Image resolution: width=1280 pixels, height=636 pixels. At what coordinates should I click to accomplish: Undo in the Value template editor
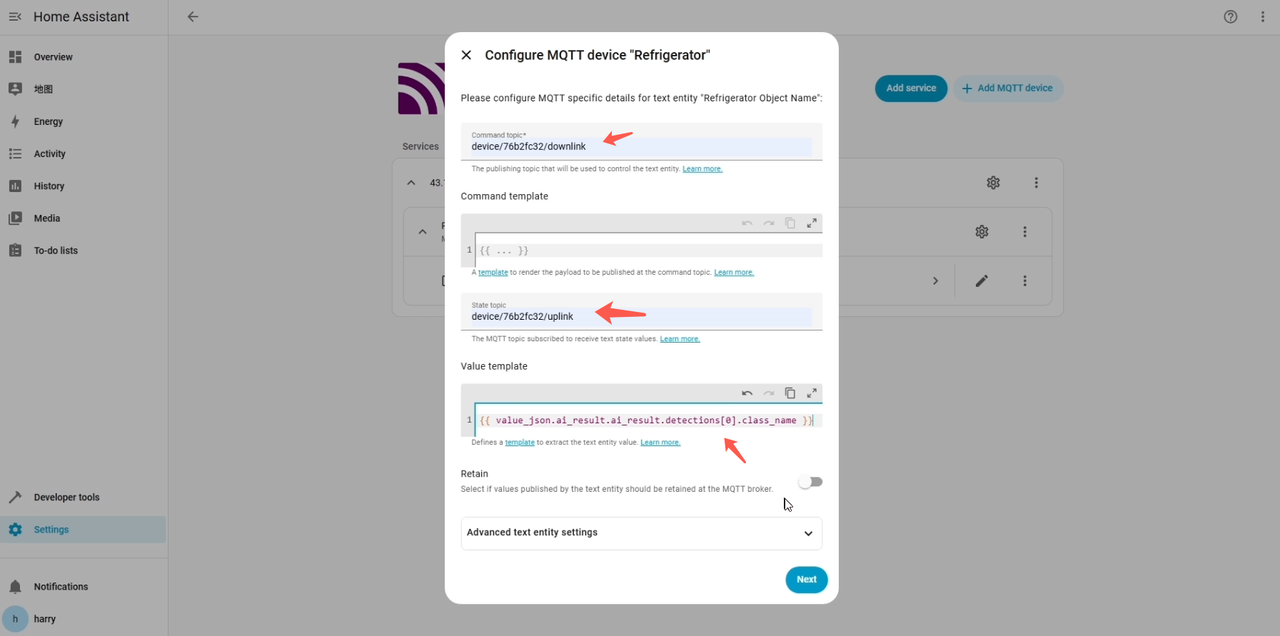coord(747,393)
